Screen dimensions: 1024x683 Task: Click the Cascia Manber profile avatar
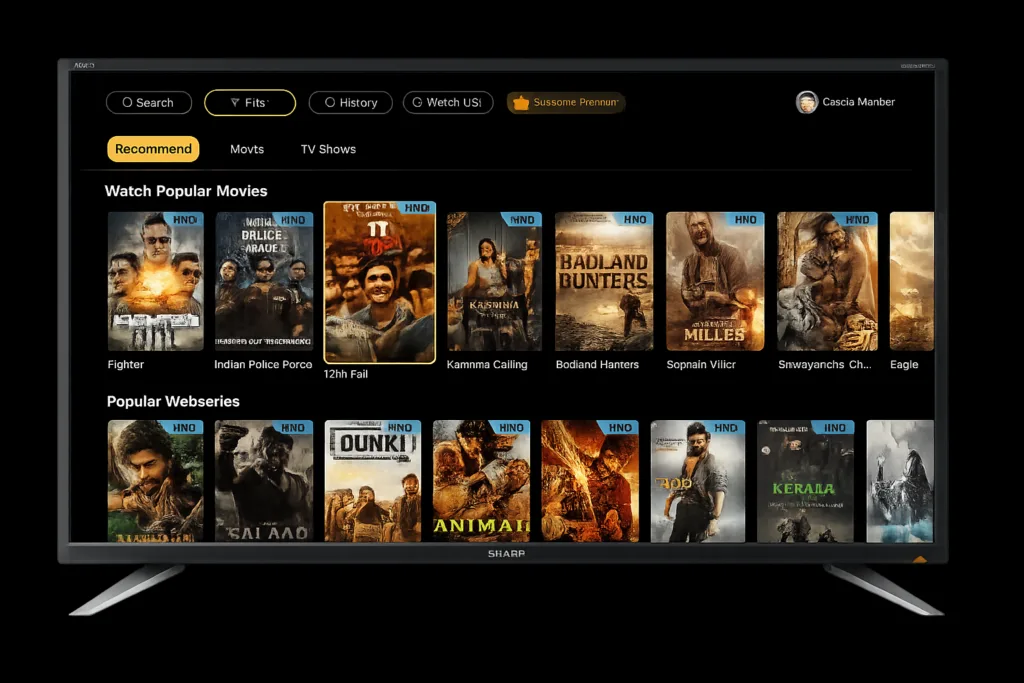[807, 102]
